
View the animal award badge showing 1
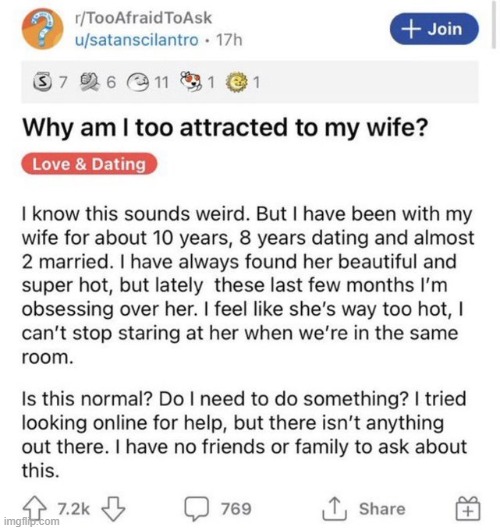191,81
